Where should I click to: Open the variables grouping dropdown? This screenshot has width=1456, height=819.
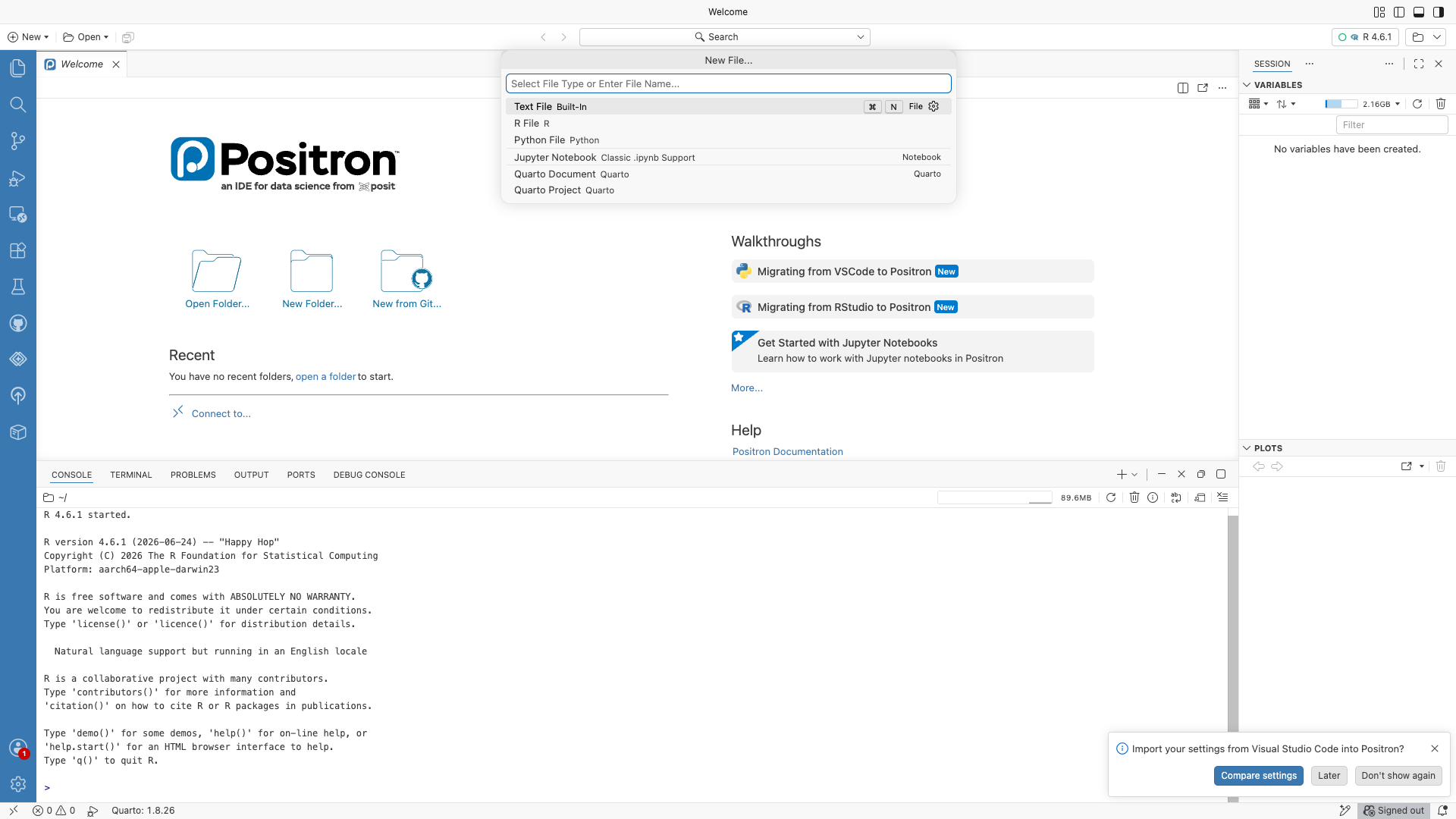[1258, 104]
